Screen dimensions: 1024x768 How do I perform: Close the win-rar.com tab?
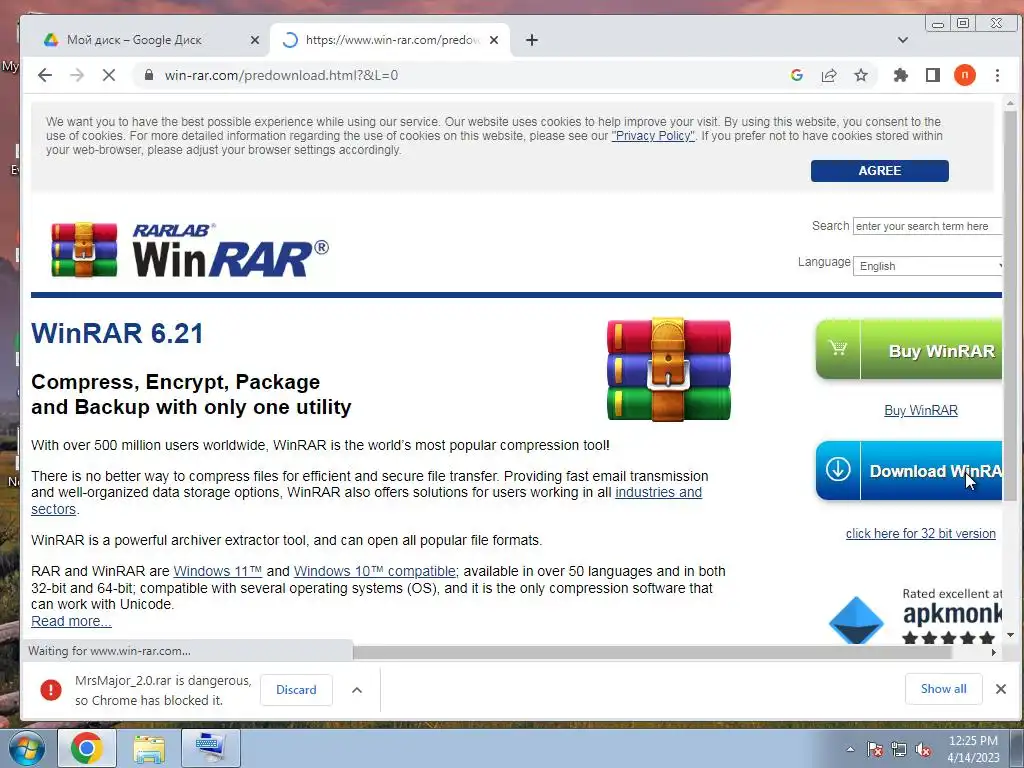(x=494, y=40)
